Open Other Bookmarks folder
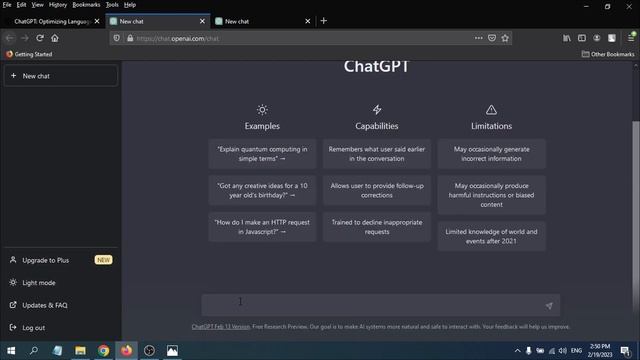The height and width of the screenshot is (360, 640). [608, 54]
